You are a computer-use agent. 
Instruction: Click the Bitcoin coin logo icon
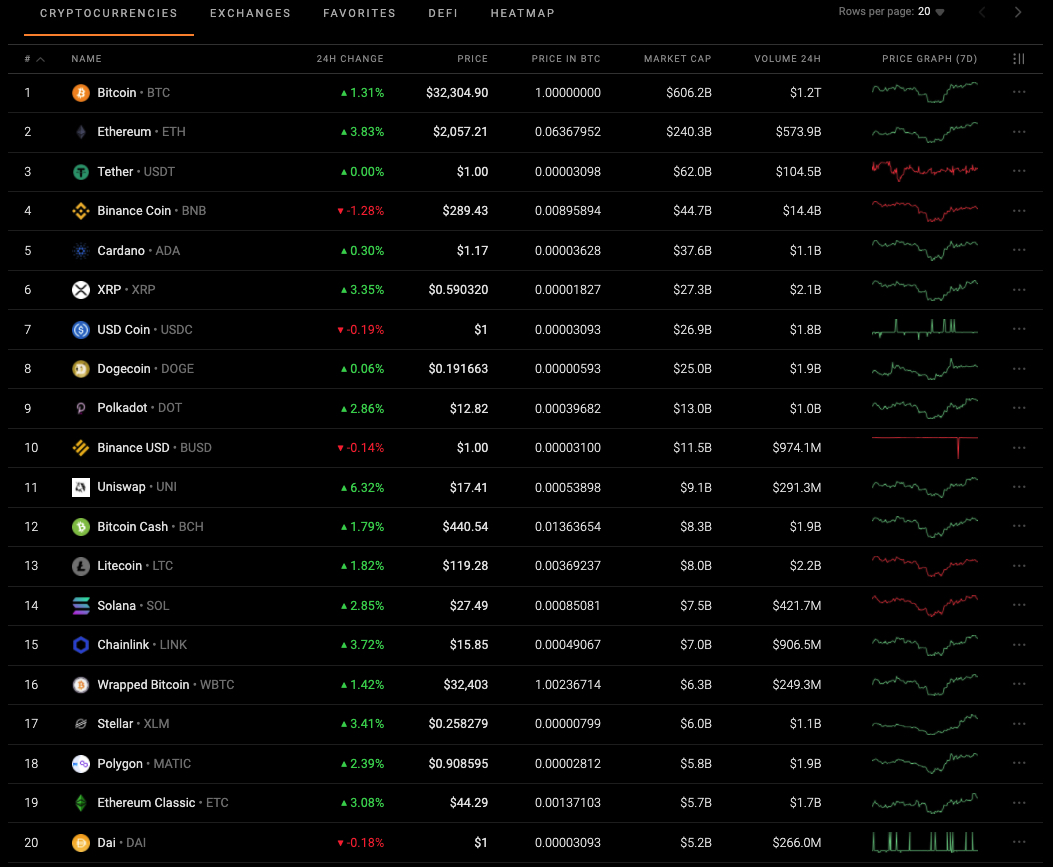click(81, 93)
